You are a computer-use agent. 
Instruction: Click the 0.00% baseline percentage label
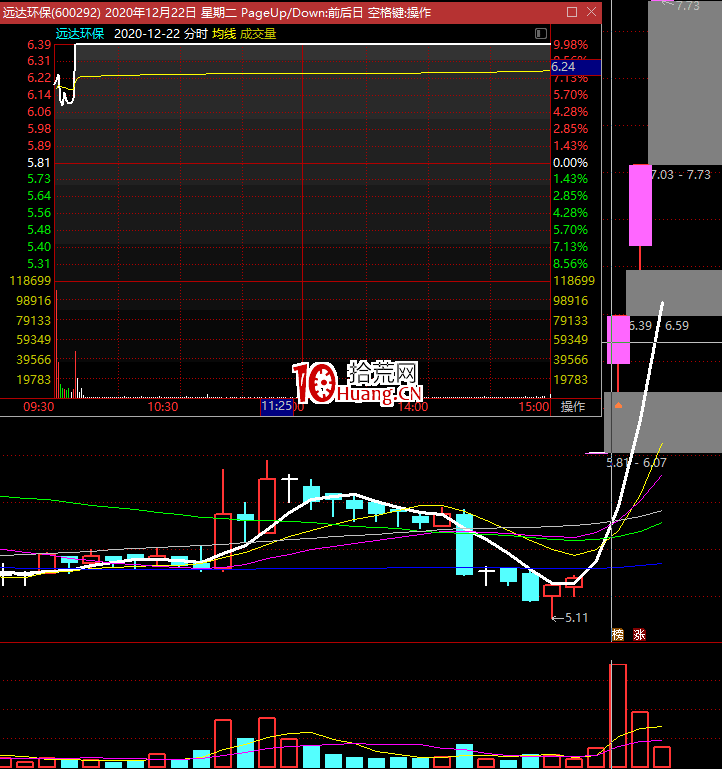[x=570, y=162]
